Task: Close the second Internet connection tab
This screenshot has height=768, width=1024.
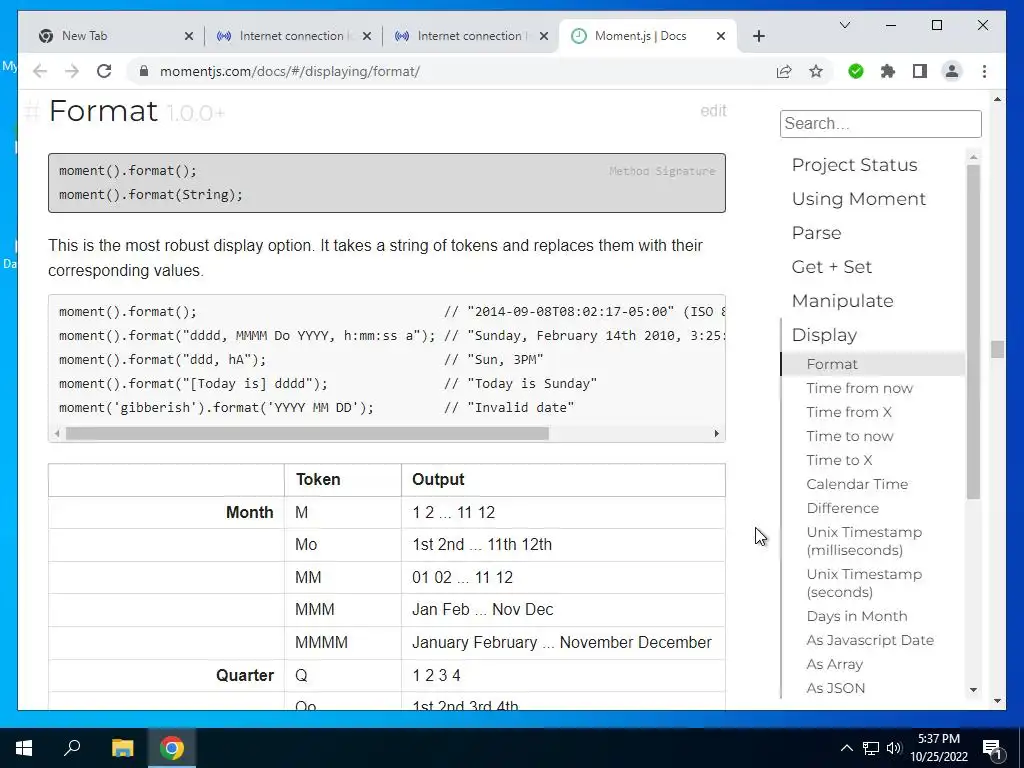Action: 544,36
